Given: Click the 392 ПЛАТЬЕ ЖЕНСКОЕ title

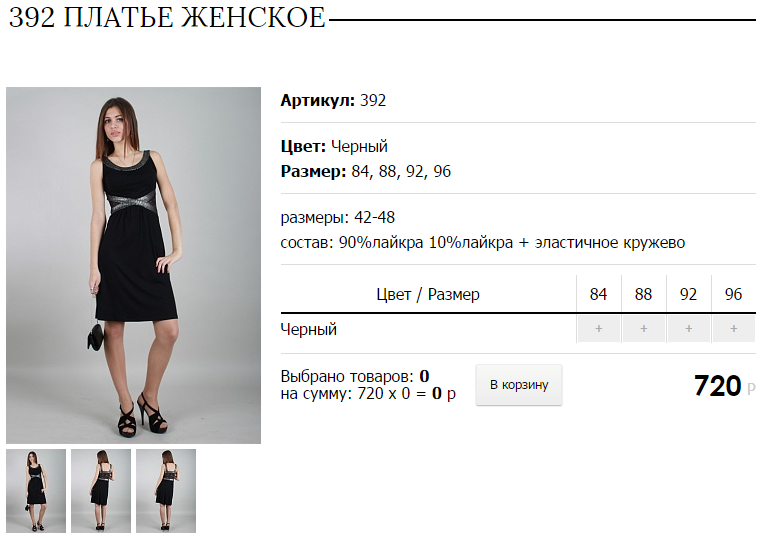Looking at the screenshot, I should pyautogui.click(x=167, y=18).
